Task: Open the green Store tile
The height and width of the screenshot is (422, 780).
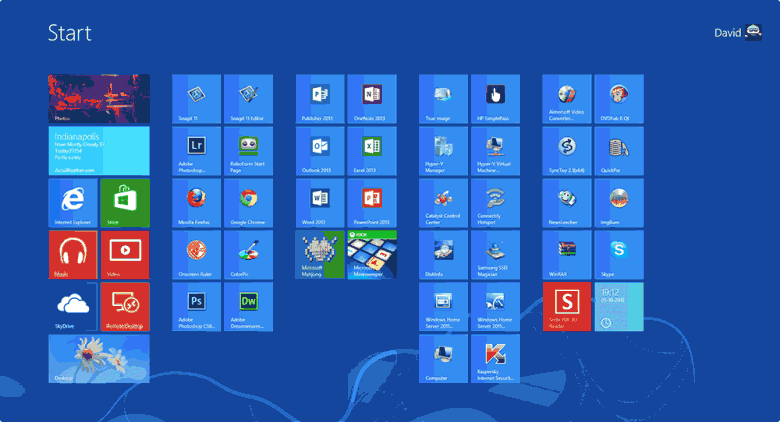Action: (125, 203)
